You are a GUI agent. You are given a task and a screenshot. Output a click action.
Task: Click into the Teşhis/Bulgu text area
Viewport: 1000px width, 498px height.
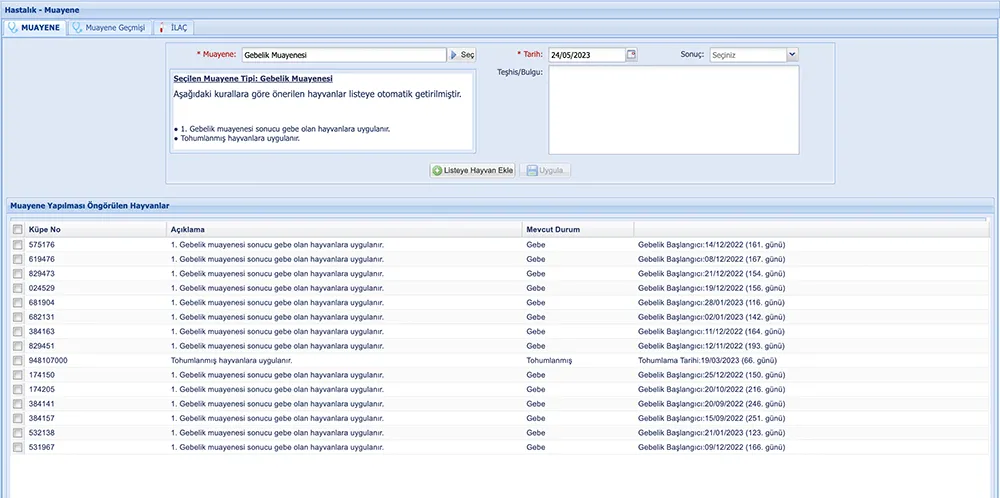(674, 110)
